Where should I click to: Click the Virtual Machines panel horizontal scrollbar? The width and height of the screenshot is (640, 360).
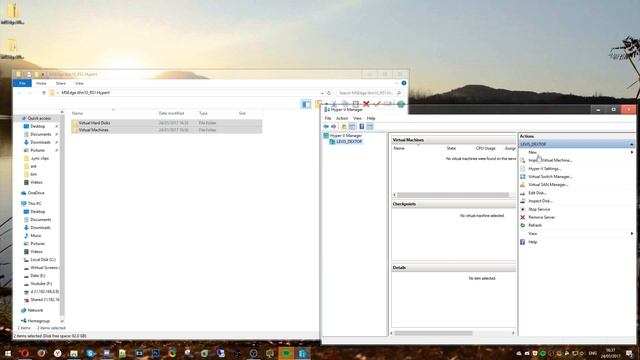[453, 195]
